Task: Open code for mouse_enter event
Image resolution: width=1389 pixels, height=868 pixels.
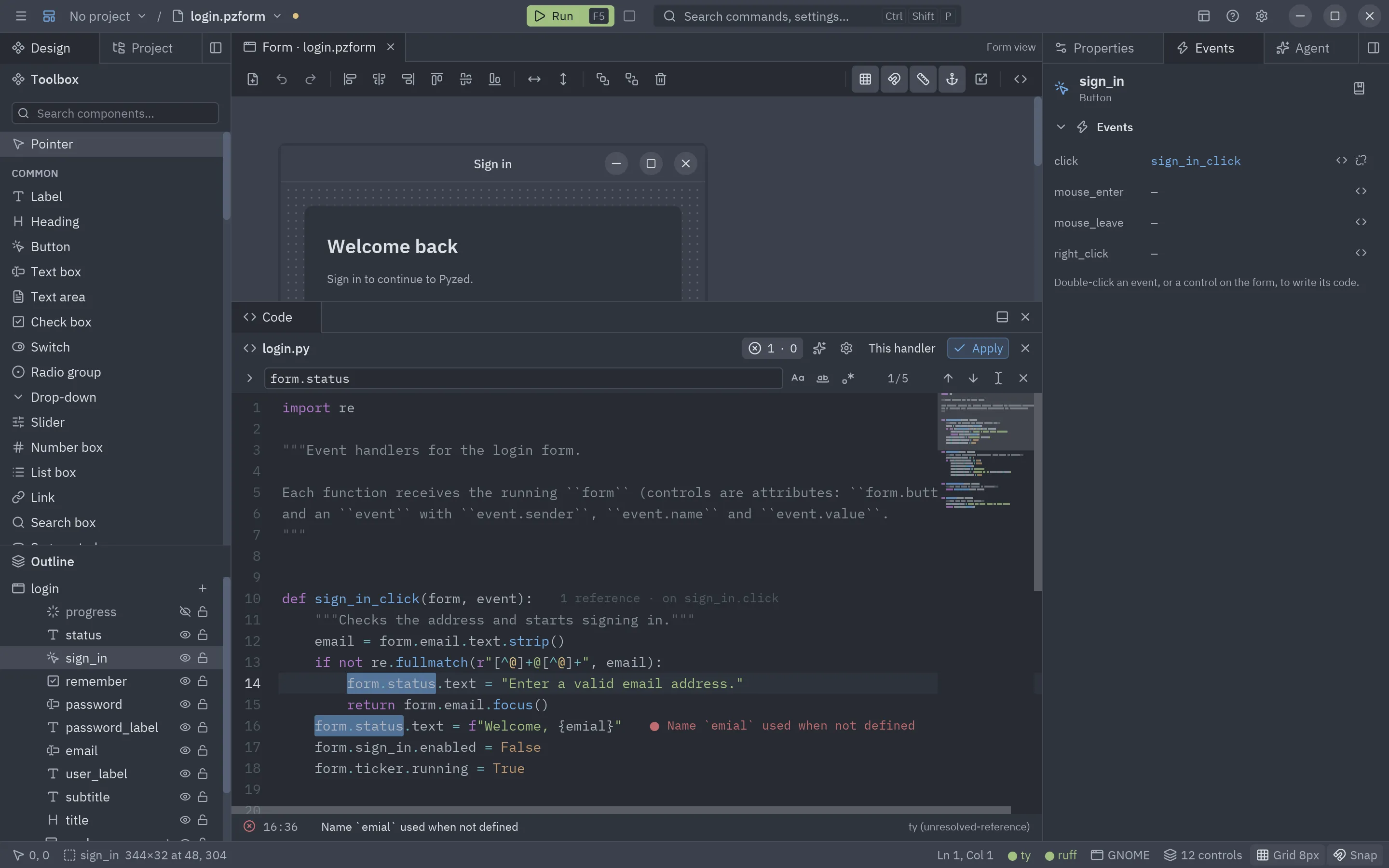Action: tap(1361, 192)
